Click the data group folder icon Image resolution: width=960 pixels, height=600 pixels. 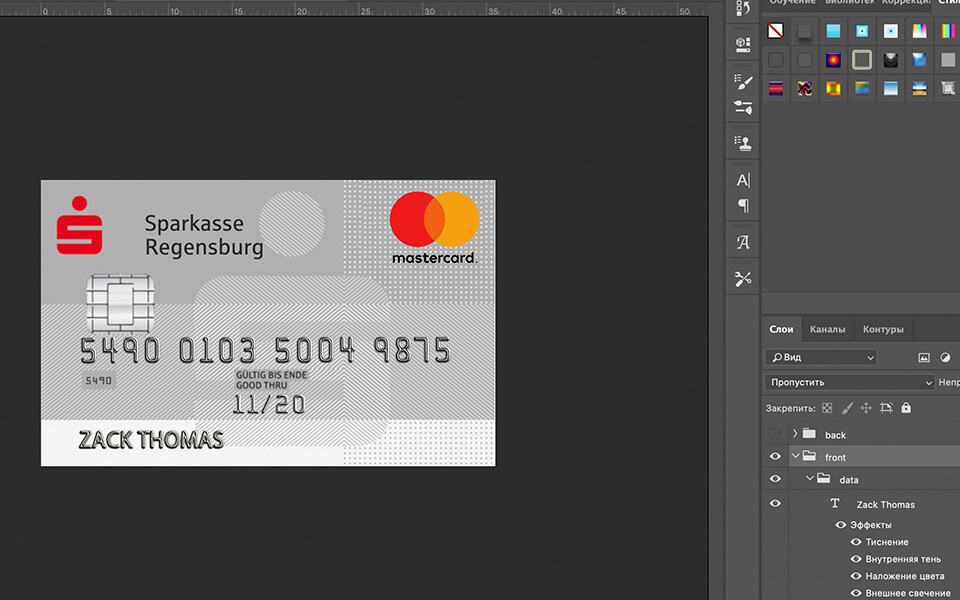click(x=823, y=478)
